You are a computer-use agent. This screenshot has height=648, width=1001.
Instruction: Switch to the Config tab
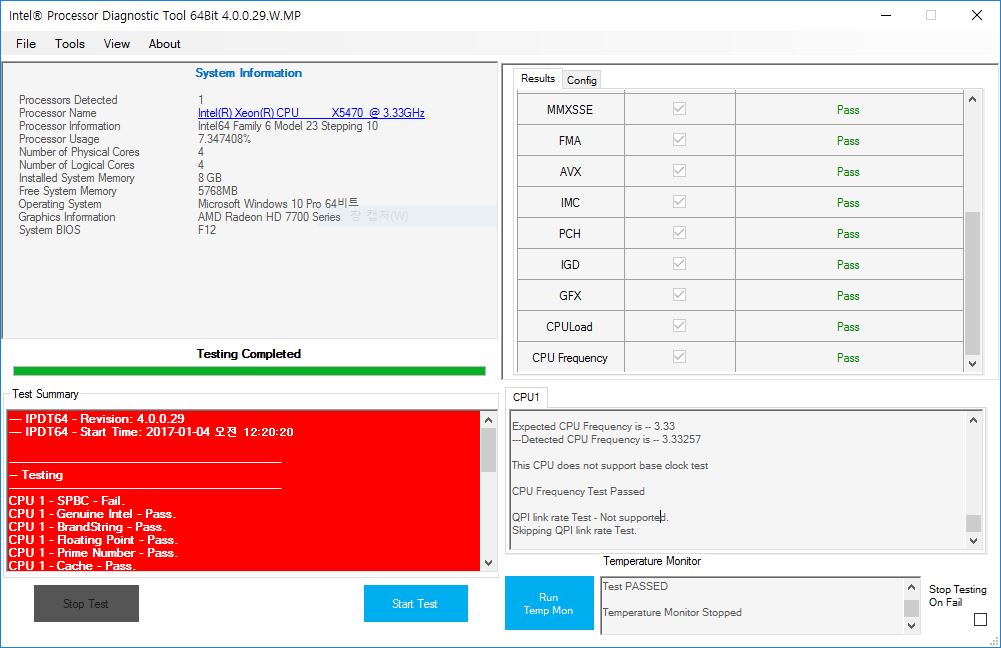point(582,80)
